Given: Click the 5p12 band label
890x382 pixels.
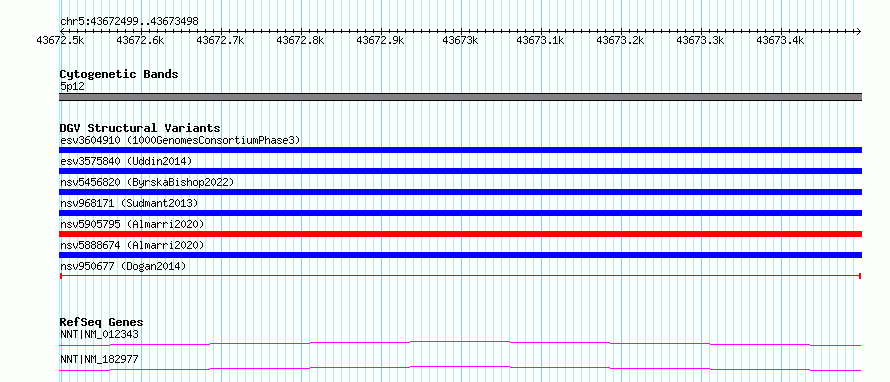Looking at the screenshot, I should 72,87.
